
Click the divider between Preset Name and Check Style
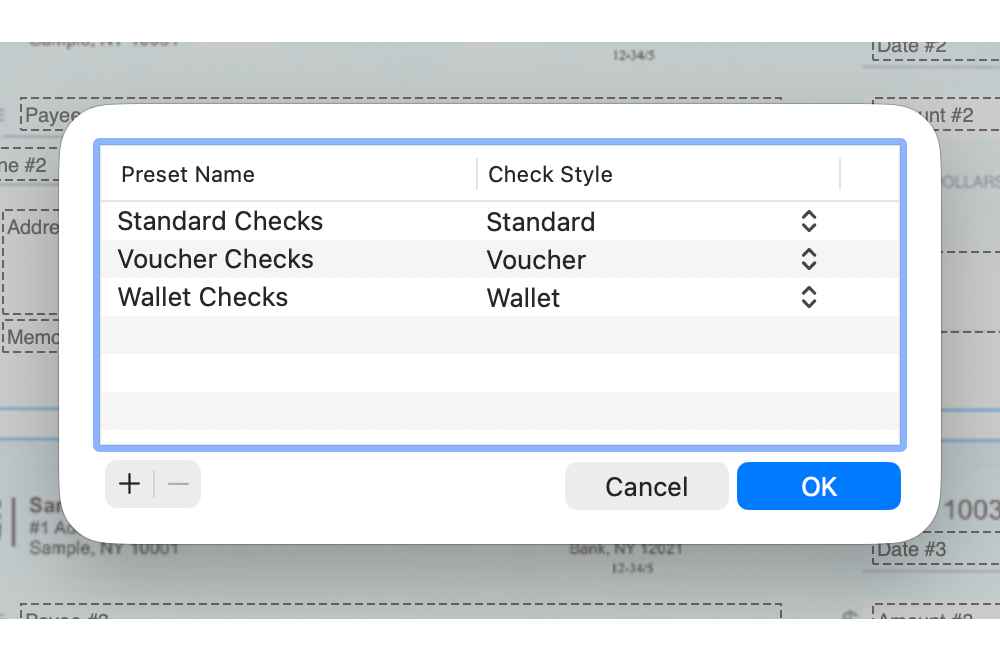point(477,175)
